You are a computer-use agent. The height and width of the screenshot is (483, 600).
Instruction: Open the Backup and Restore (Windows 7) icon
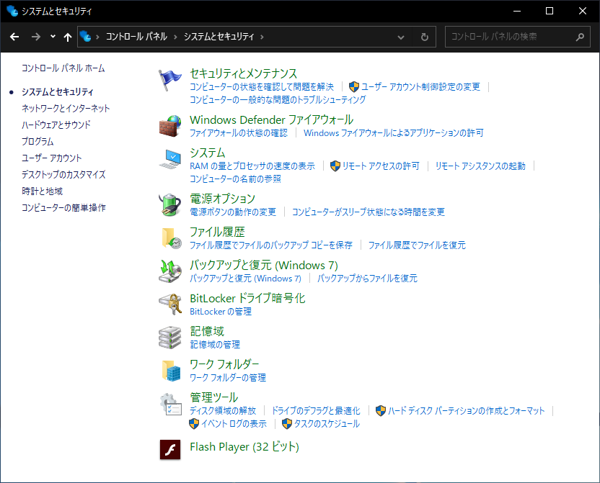click(170, 271)
